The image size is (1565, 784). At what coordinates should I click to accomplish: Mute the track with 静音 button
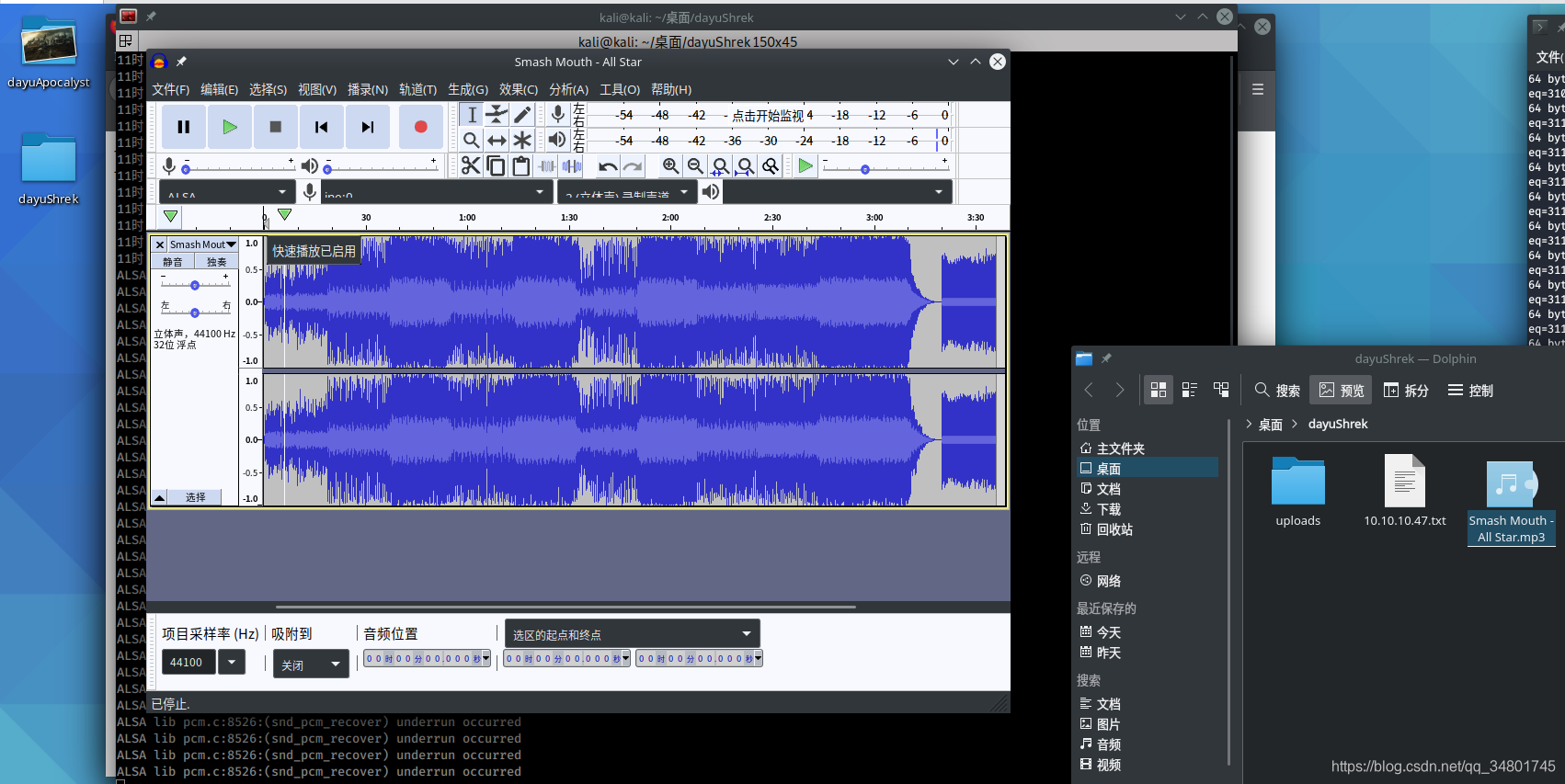pyautogui.click(x=173, y=262)
